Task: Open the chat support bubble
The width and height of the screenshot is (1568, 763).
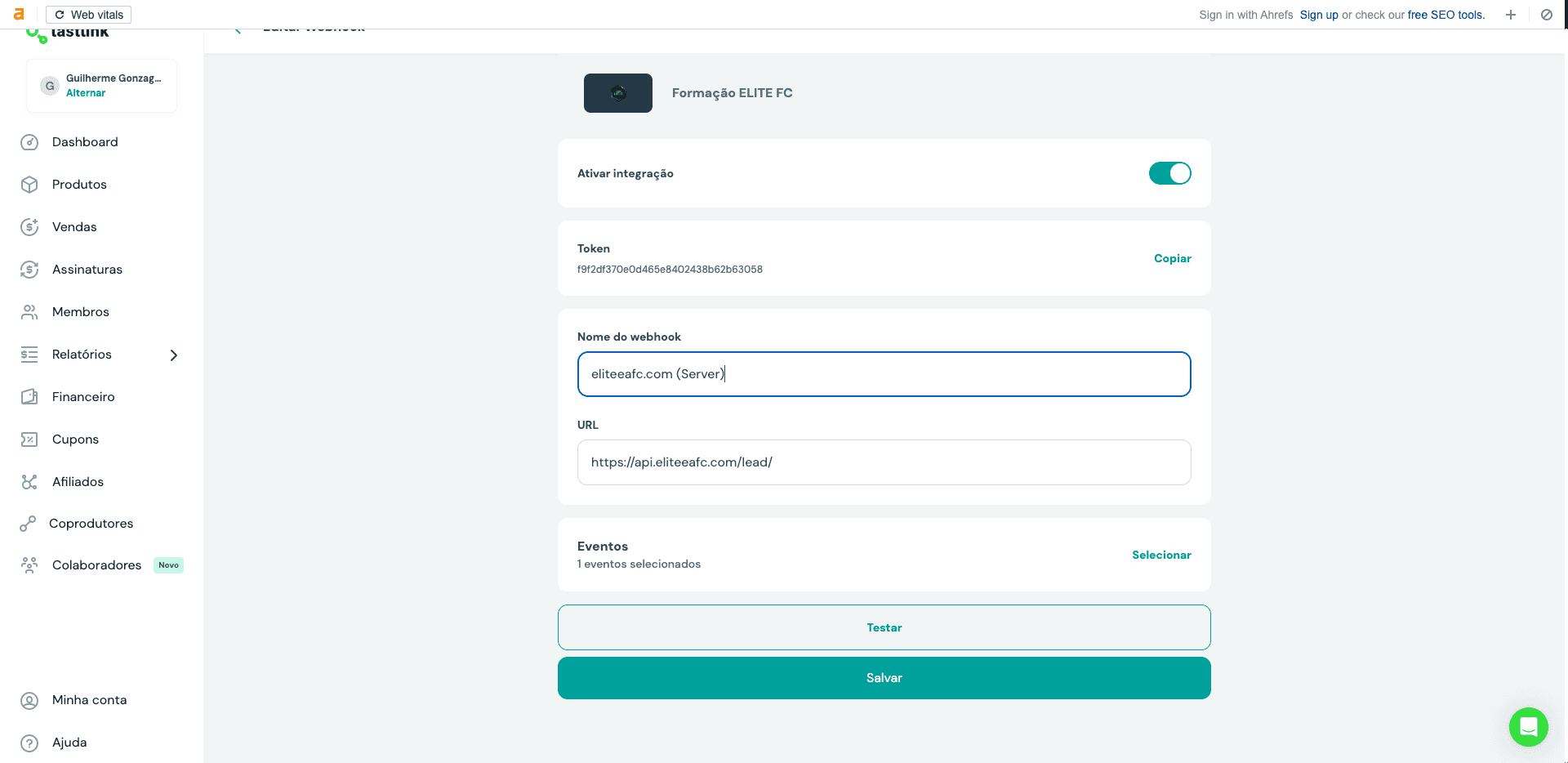Action: [1529, 727]
